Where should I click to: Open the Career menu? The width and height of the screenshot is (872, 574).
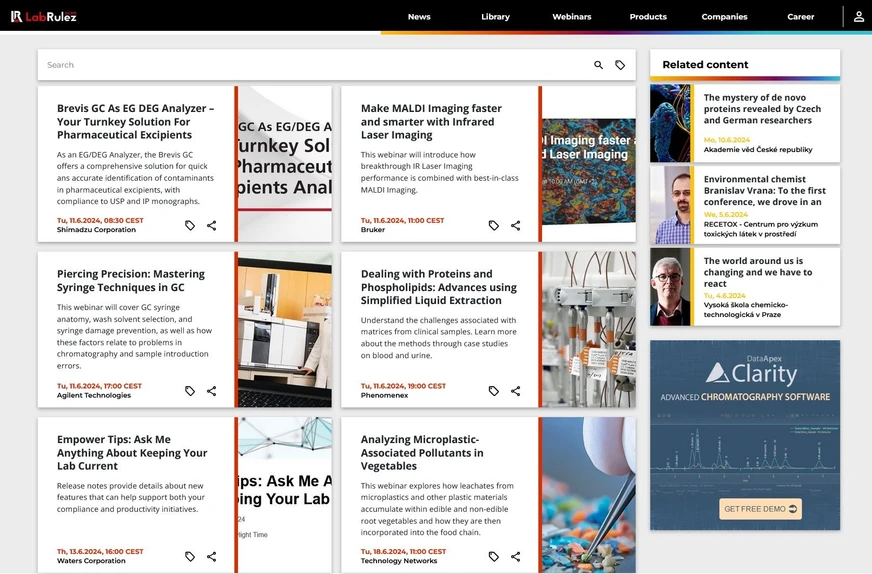[x=800, y=17]
